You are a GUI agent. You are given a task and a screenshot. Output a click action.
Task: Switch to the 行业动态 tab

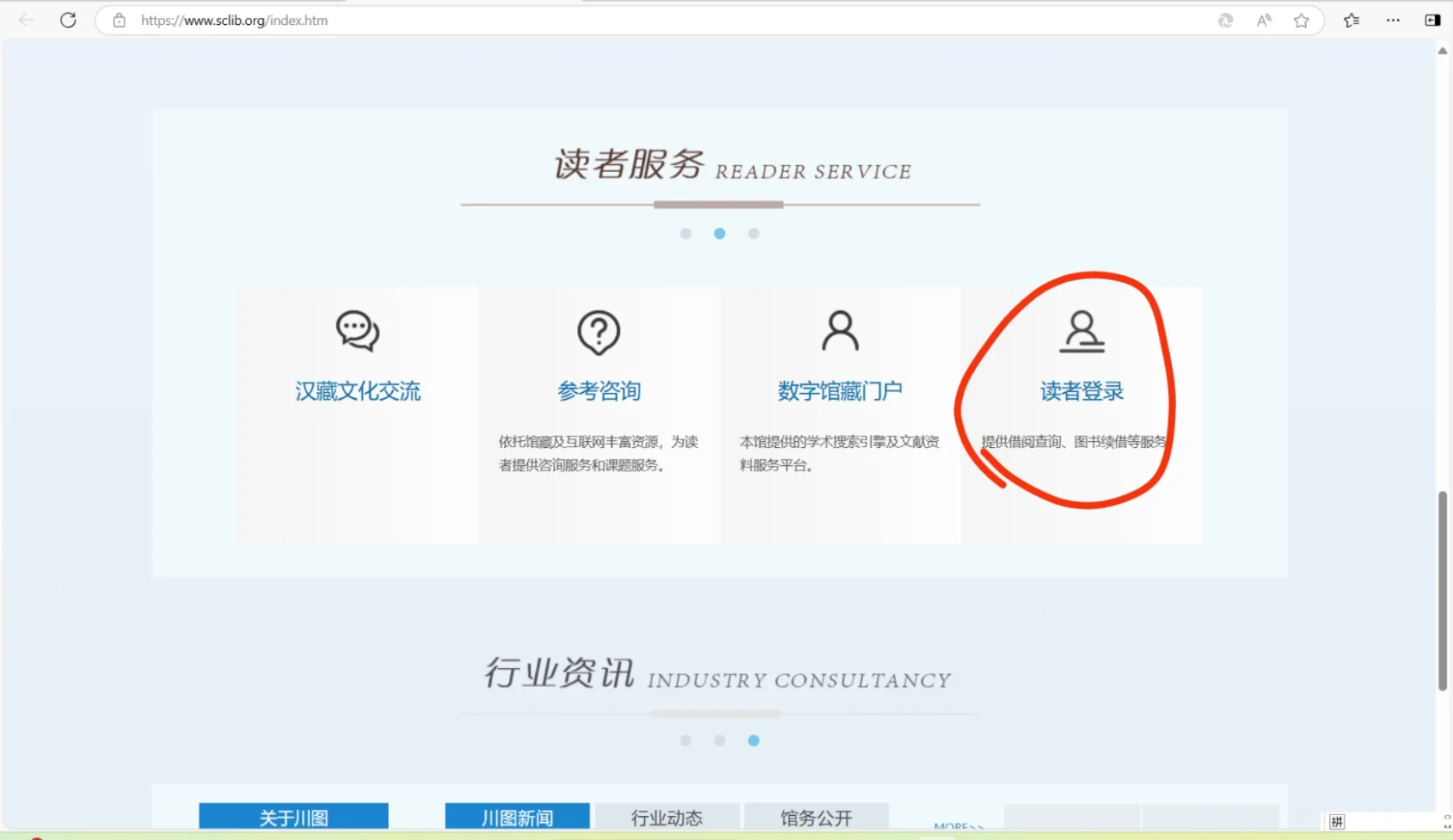[x=667, y=817]
